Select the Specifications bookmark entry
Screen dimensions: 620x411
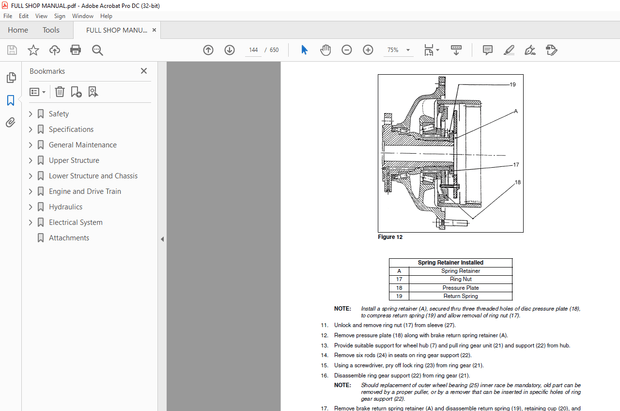click(71, 129)
